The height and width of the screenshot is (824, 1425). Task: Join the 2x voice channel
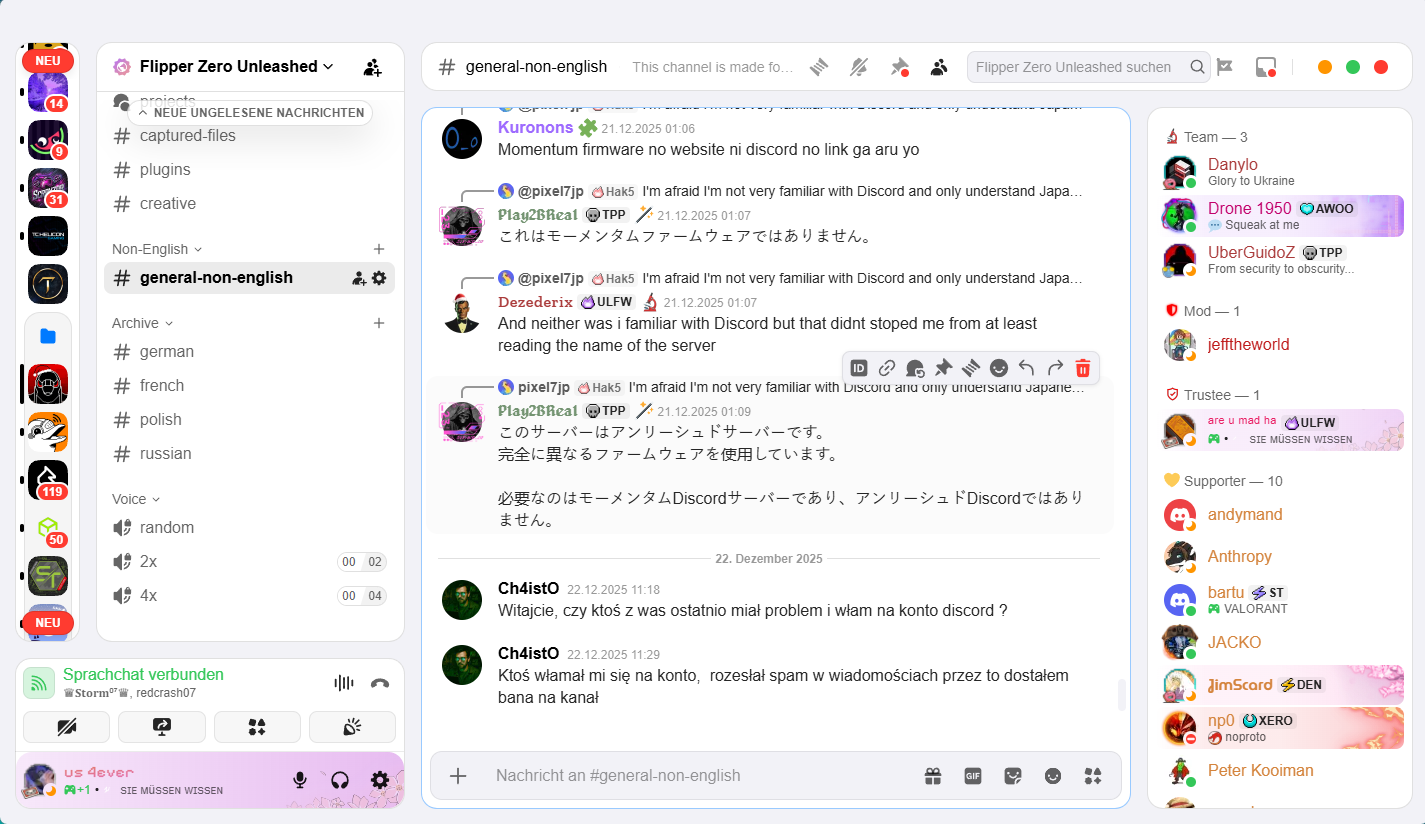(249, 562)
